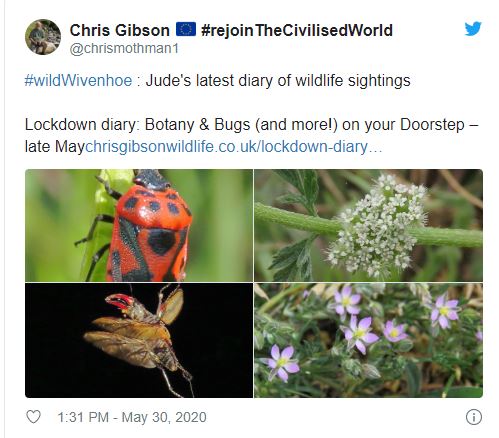The height and width of the screenshot is (438, 499).
Task: Click the "late May" text before the link
Action: (55, 147)
